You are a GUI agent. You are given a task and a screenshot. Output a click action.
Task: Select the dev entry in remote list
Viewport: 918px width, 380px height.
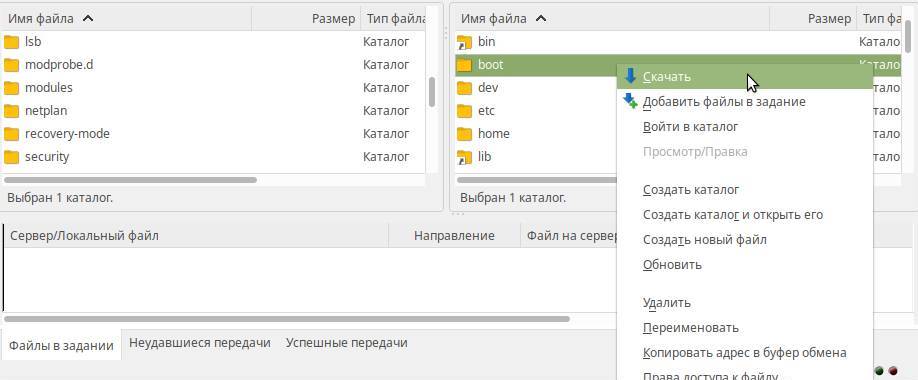point(488,88)
